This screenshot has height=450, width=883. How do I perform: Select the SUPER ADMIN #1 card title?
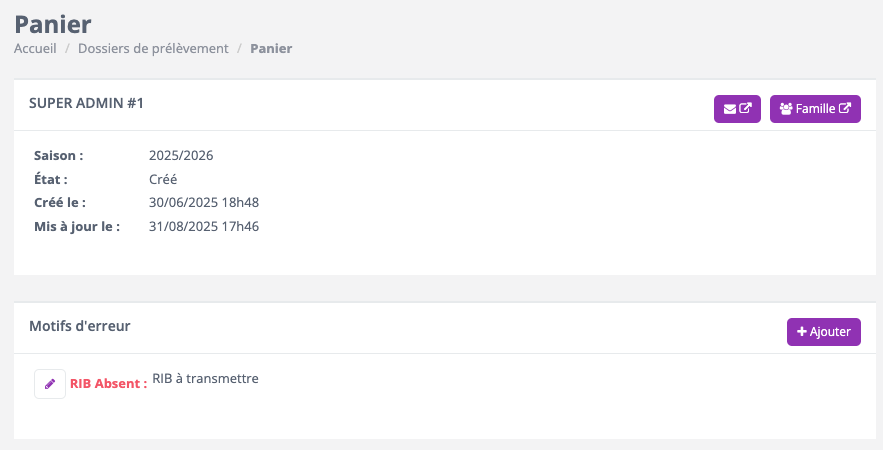tap(87, 103)
